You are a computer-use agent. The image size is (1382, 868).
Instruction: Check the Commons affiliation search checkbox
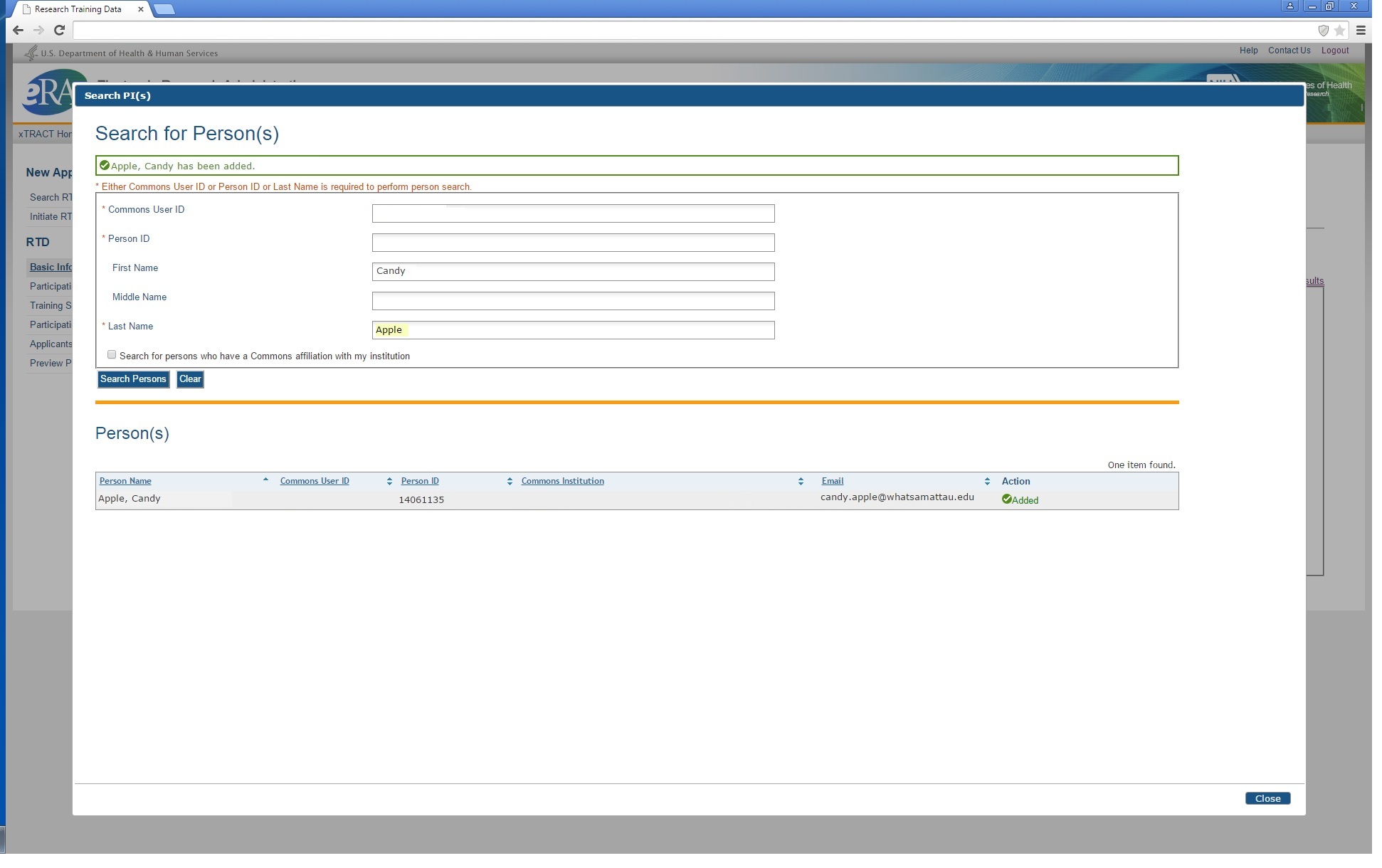[x=112, y=354]
